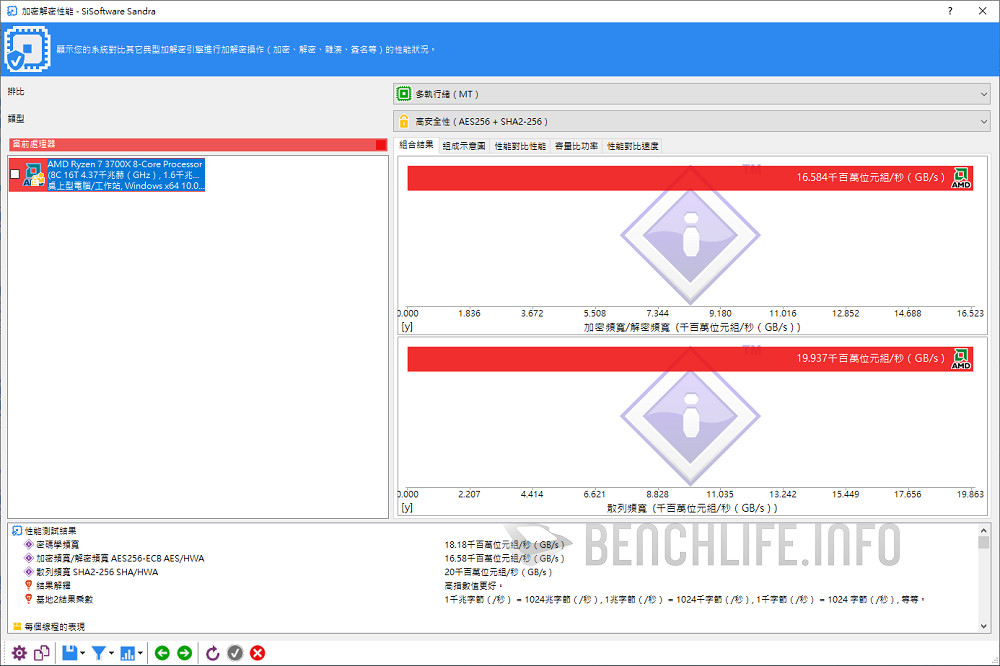Select the 容量比功率 tab
1000x666 pixels.
(576, 146)
